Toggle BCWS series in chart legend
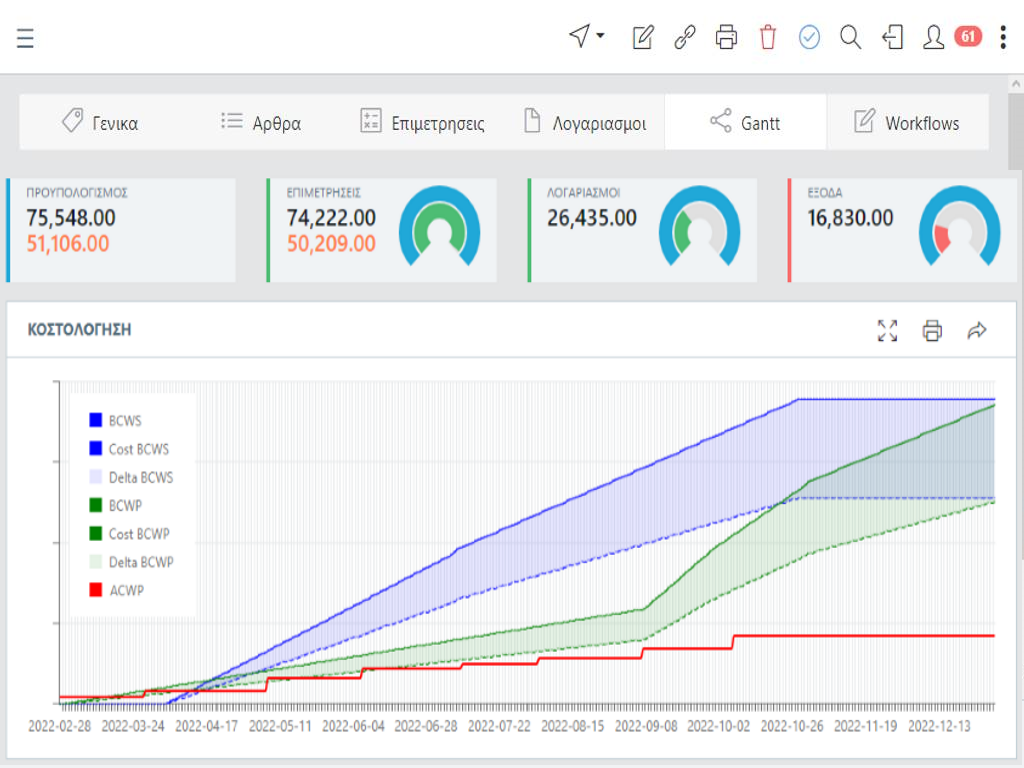The width and height of the screenshot is (1024, 768). tap(125, 421)
